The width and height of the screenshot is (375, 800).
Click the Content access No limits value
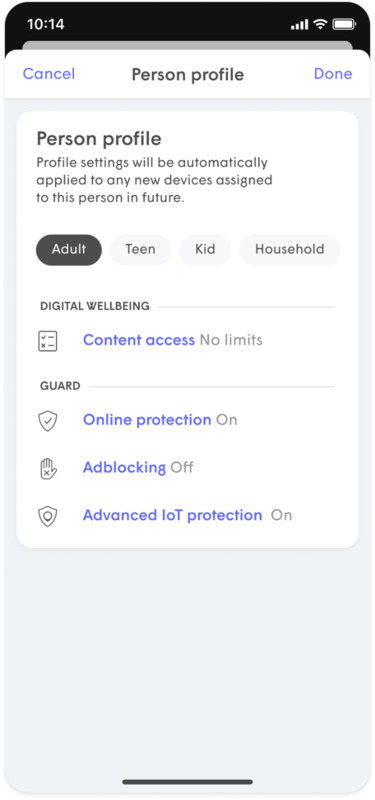pos(231,340)
